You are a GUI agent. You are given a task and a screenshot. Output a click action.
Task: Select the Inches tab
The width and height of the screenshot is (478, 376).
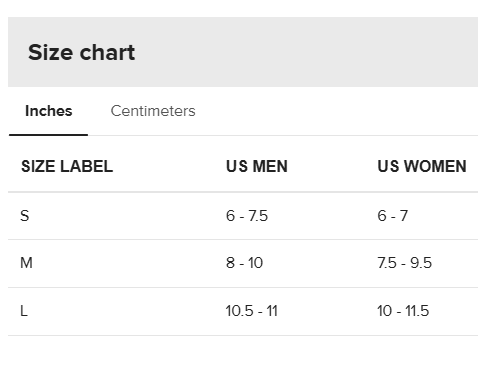click(49, 111)
